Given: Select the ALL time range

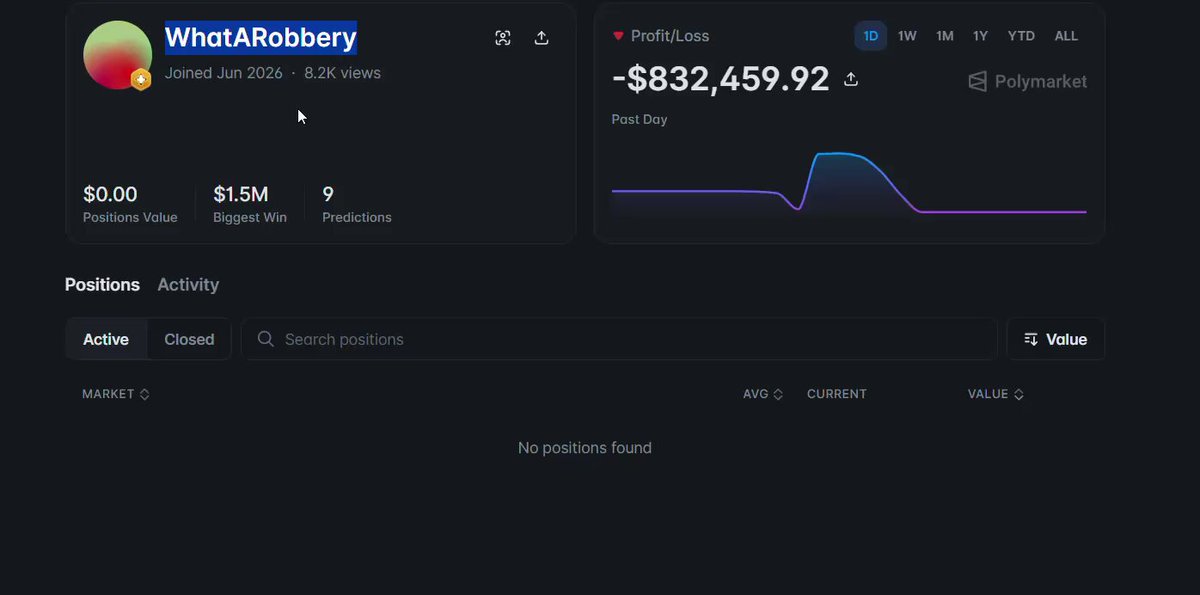Looking at the screenshot, I should 1066,36.
